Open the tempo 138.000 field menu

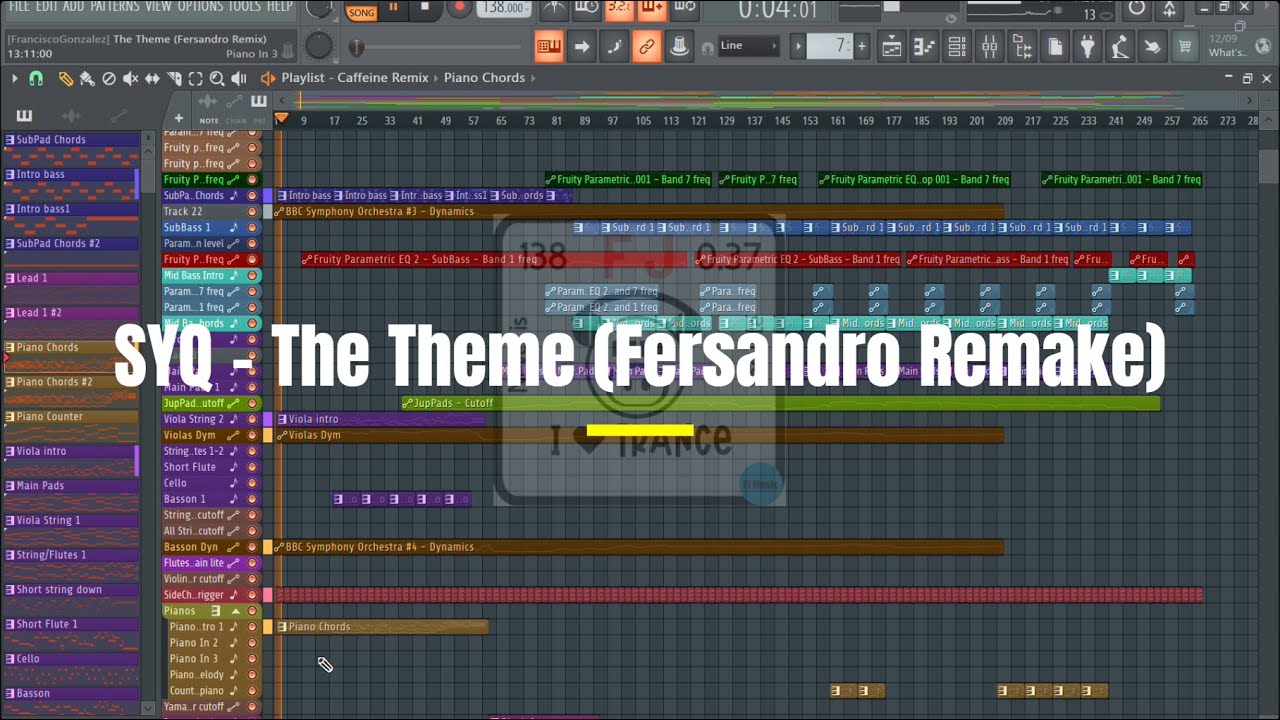(505, 8)
